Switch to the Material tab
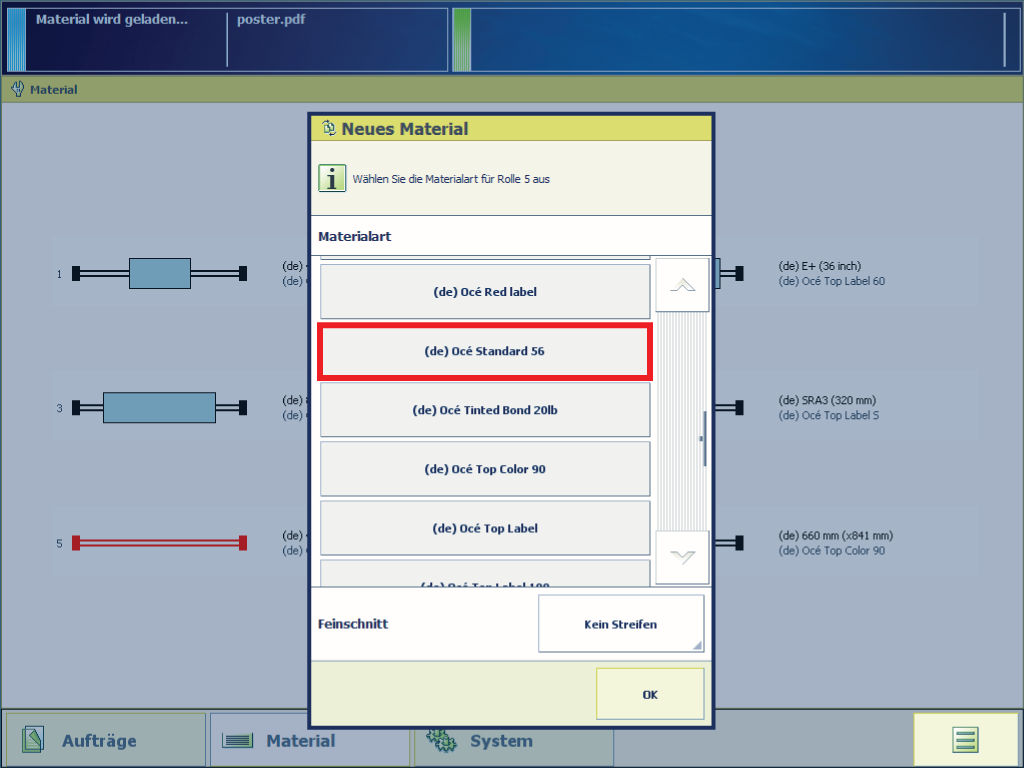This screenshot has height=768, width=1024. [x=310, y=740]
